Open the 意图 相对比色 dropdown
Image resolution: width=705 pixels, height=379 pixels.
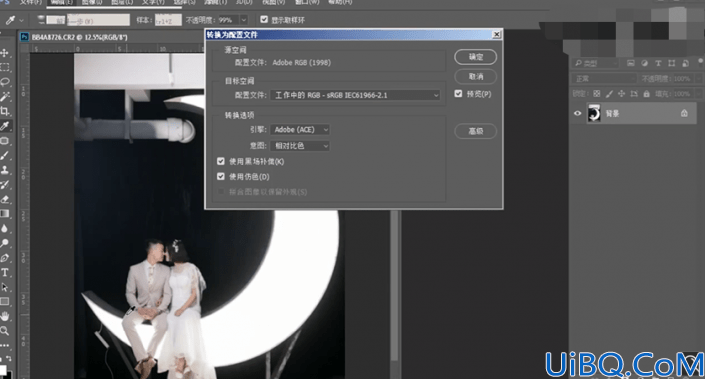[300, 146]
